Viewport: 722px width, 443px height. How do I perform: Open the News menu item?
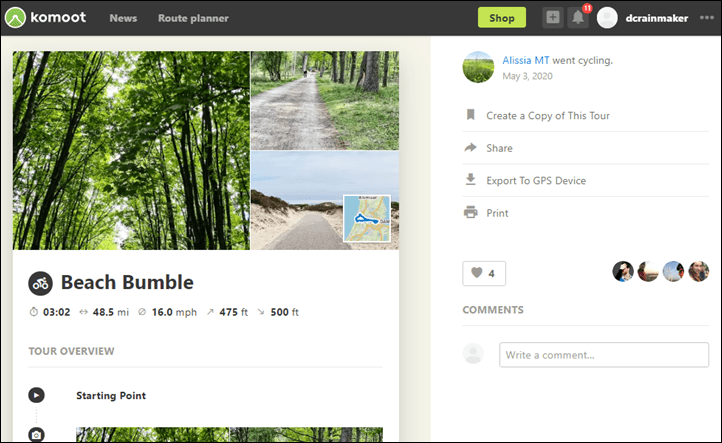(x=123, y=18)
